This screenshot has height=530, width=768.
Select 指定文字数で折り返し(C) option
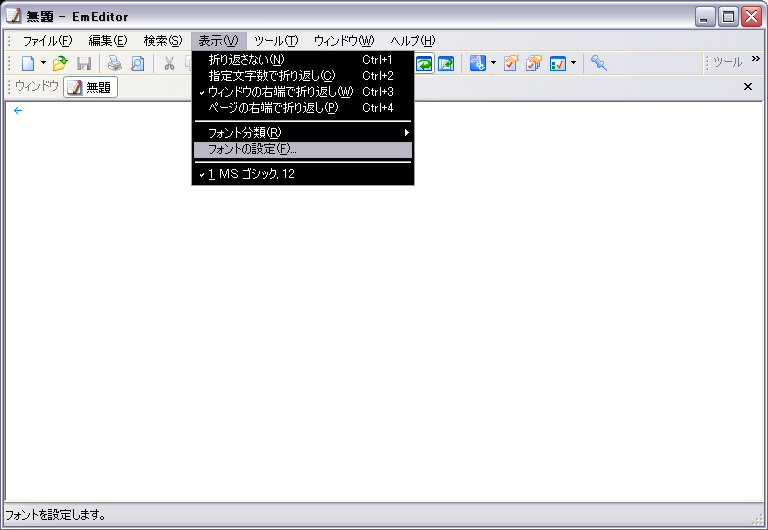pyautogui.click(x=303, y=76)
